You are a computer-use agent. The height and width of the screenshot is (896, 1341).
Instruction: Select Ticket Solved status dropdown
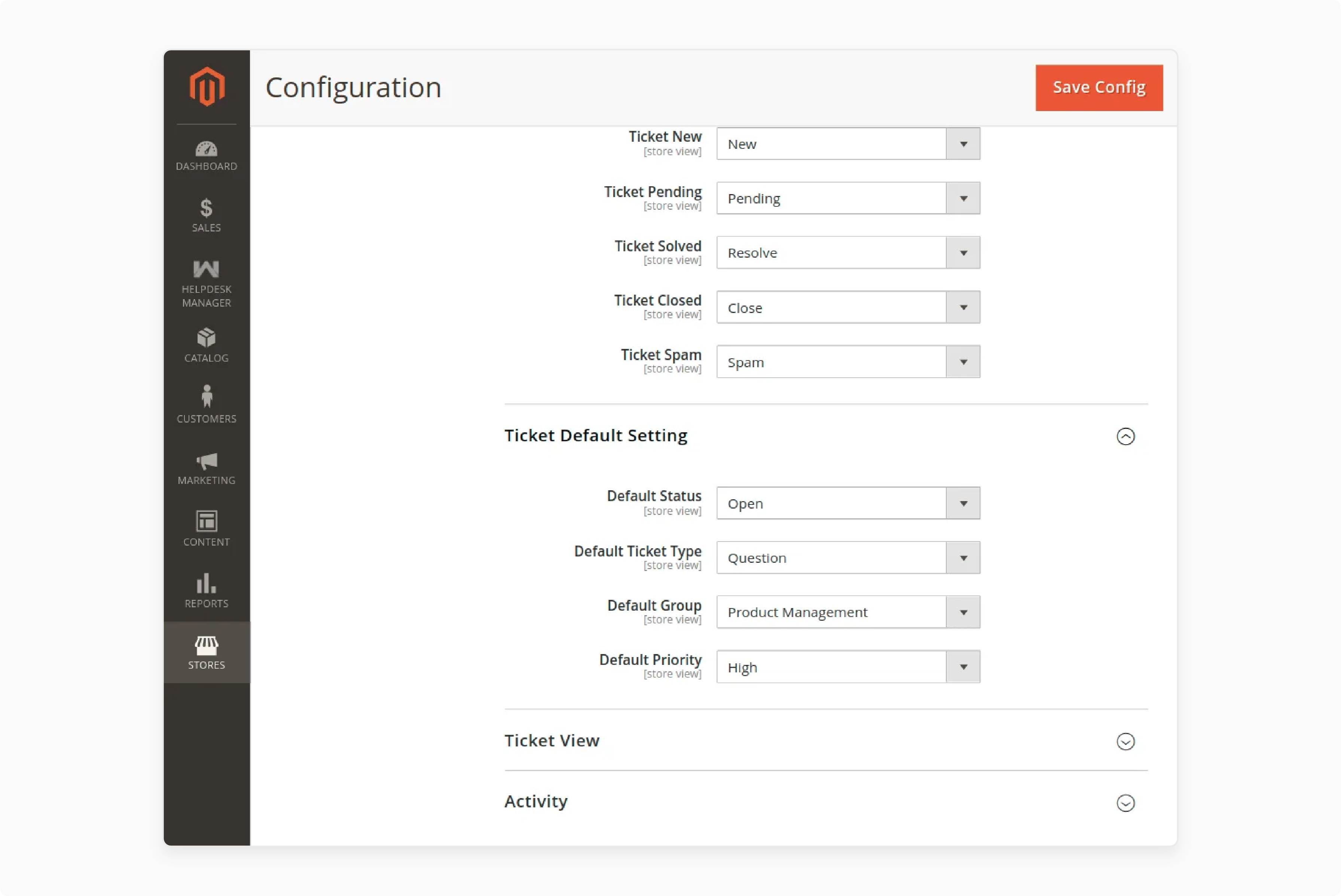(x=847, y=252)
